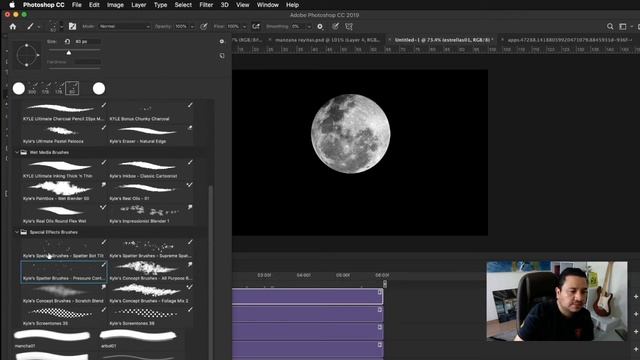Viewport: 640px width, 360px height.
Task: Reset brush size restore icon
Action: pyautogui.click(x=67, y=42)
